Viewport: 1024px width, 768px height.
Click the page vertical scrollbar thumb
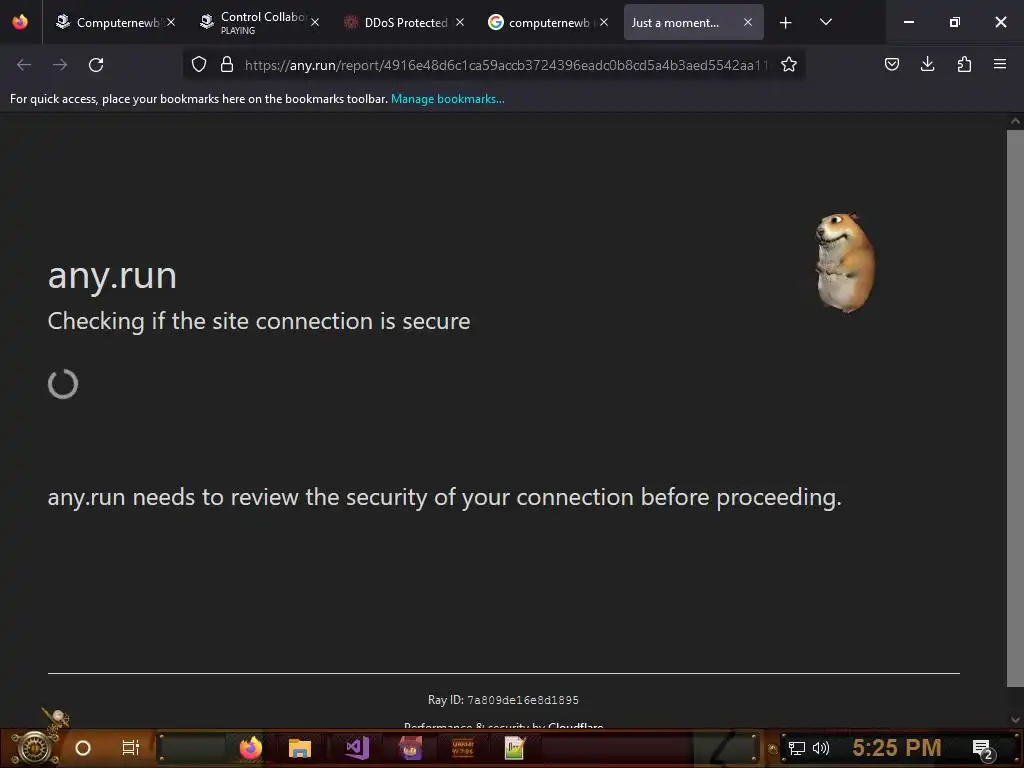(x=1015, y=408)
